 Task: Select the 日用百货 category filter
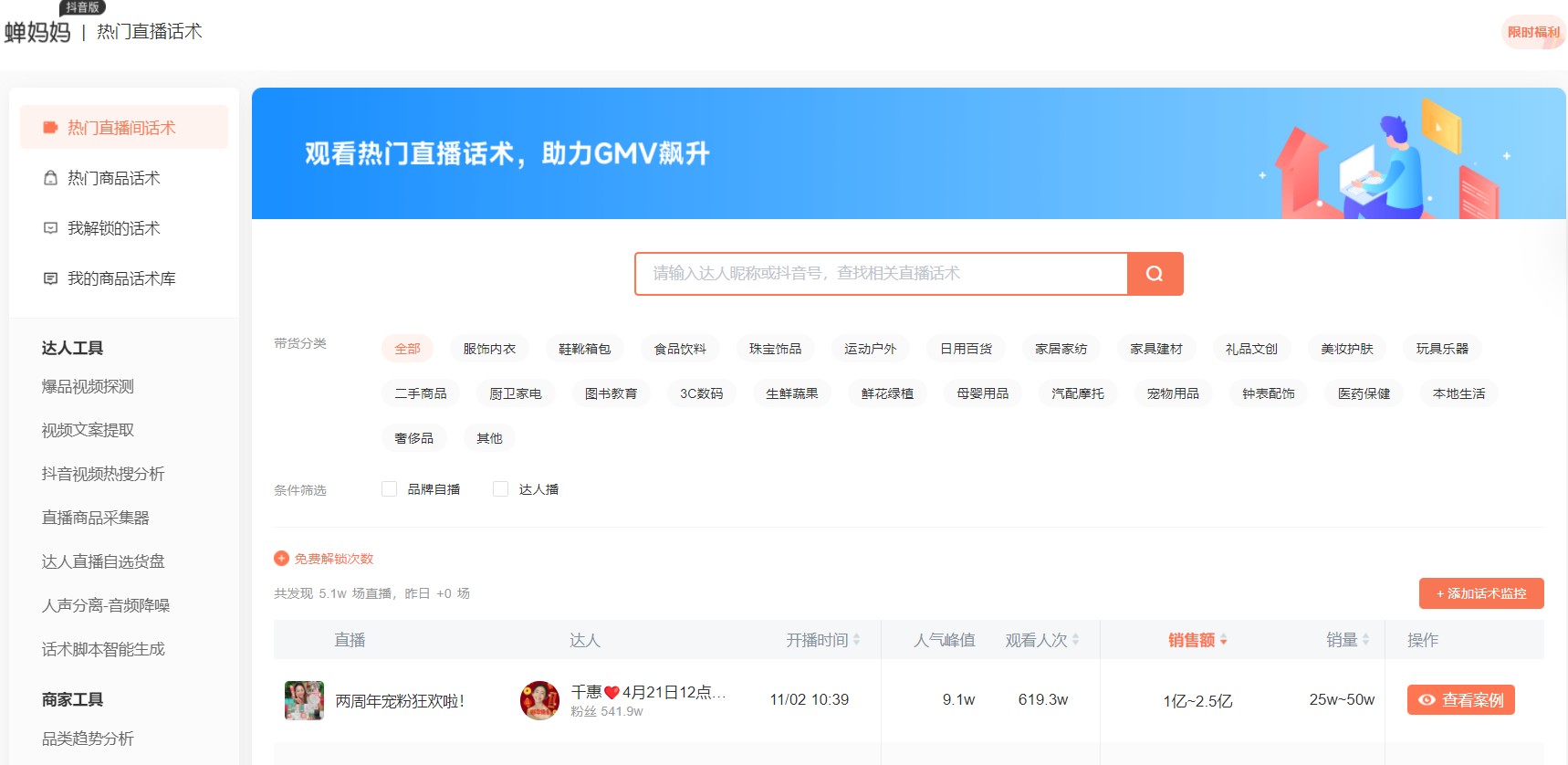[x=966, y=349]
